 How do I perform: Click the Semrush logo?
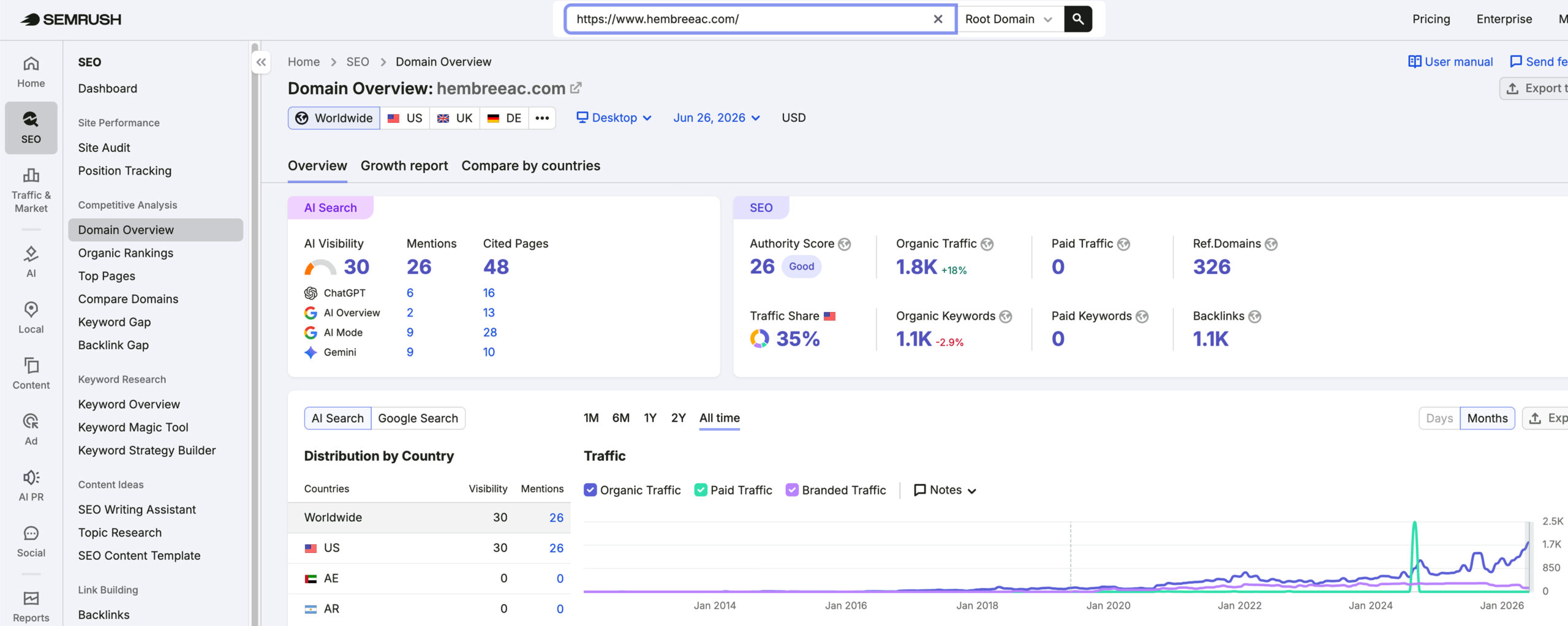(71, 20)
